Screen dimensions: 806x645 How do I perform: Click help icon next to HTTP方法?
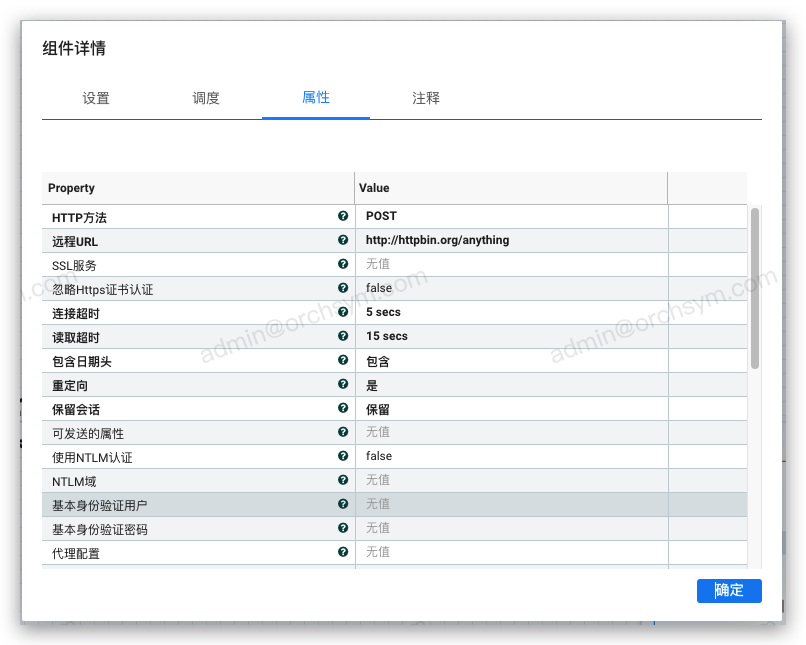pyautogui.click(x=343, y=216)
